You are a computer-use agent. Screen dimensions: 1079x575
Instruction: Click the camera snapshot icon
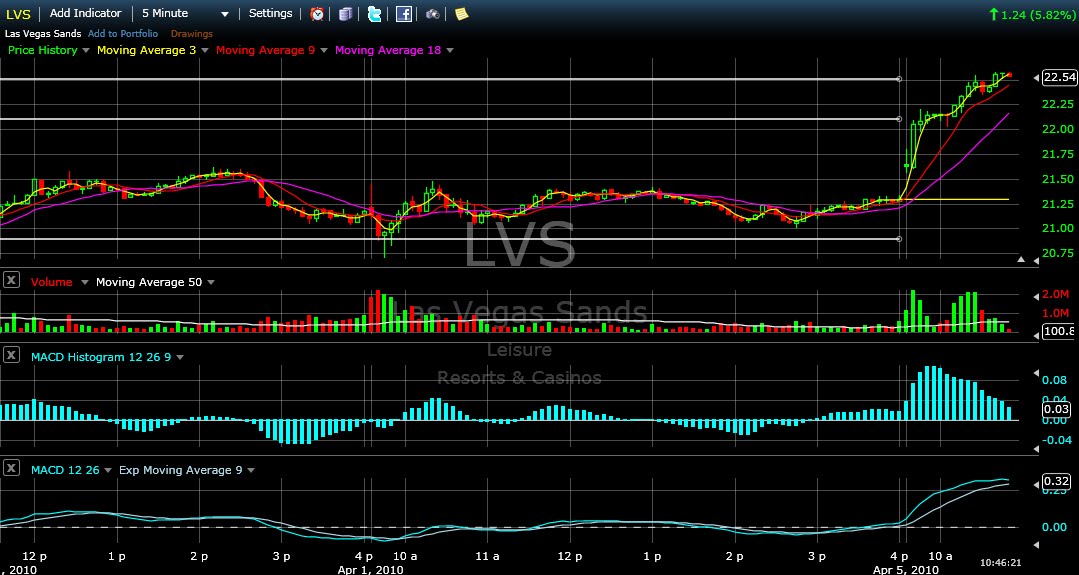[x=433, y=14]
